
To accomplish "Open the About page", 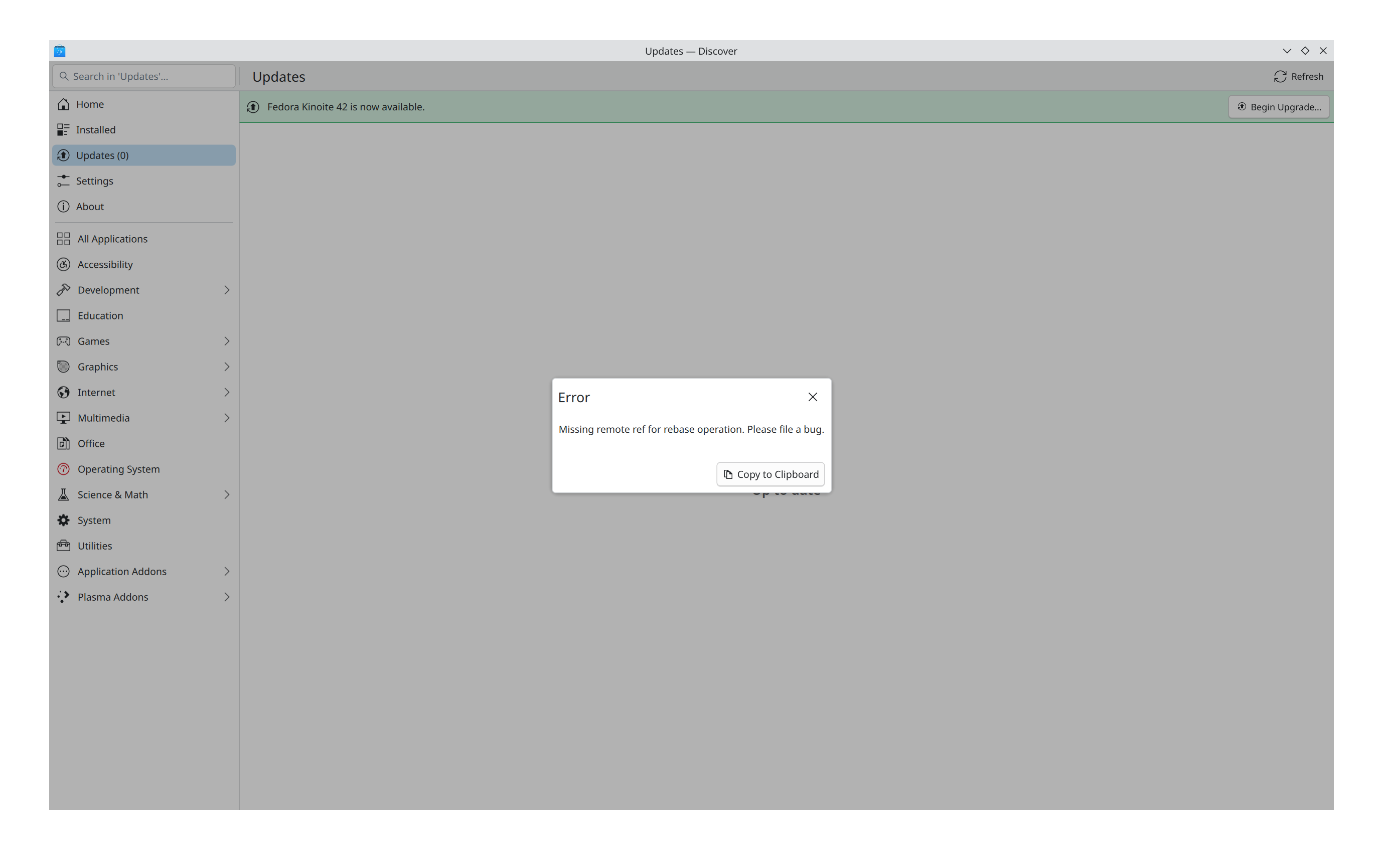I will tap(143, 206).
